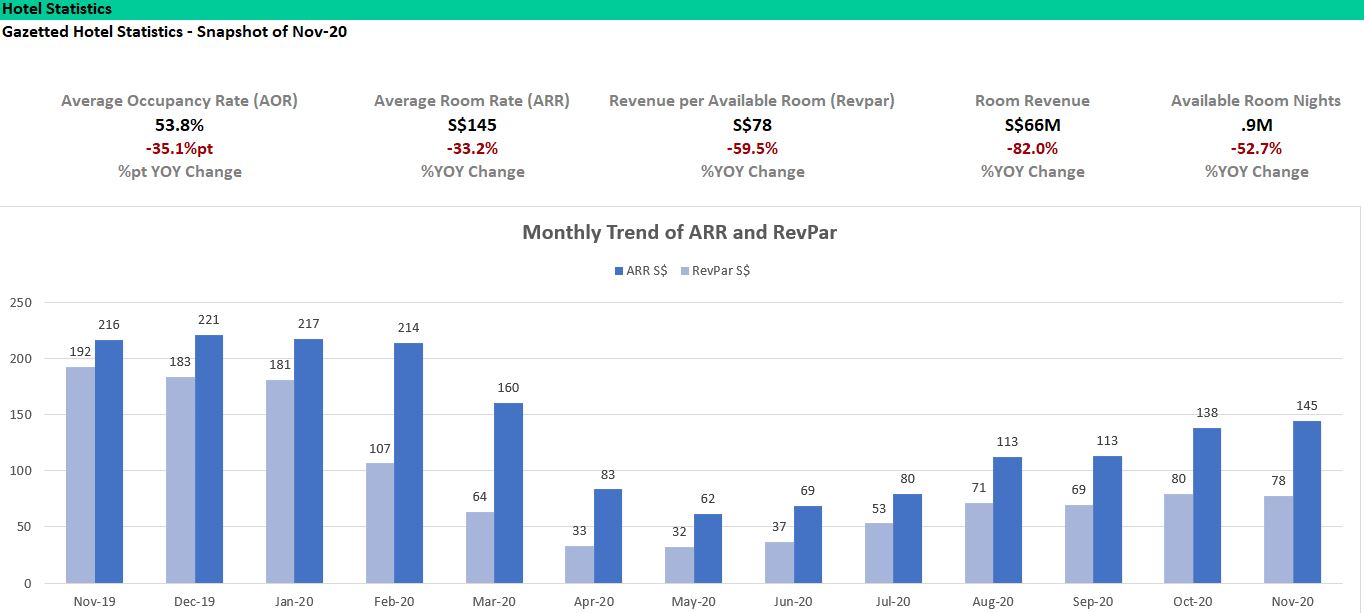Select the Feb-20 RevPar bar labeled 107
This screenshot has width=1364, height=613.
pos(380,522)
